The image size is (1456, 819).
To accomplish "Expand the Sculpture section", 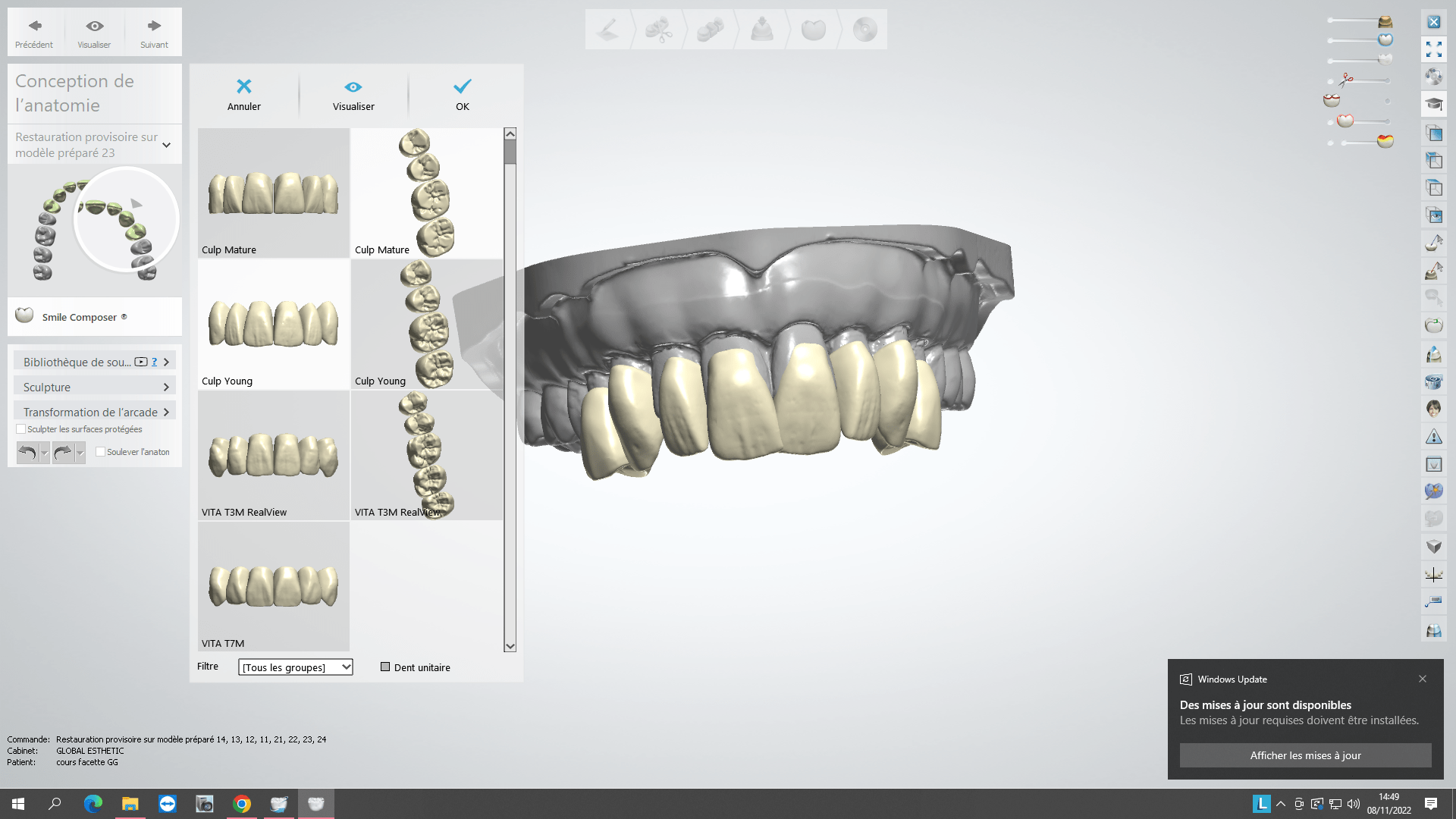I will tap(95, 387).
